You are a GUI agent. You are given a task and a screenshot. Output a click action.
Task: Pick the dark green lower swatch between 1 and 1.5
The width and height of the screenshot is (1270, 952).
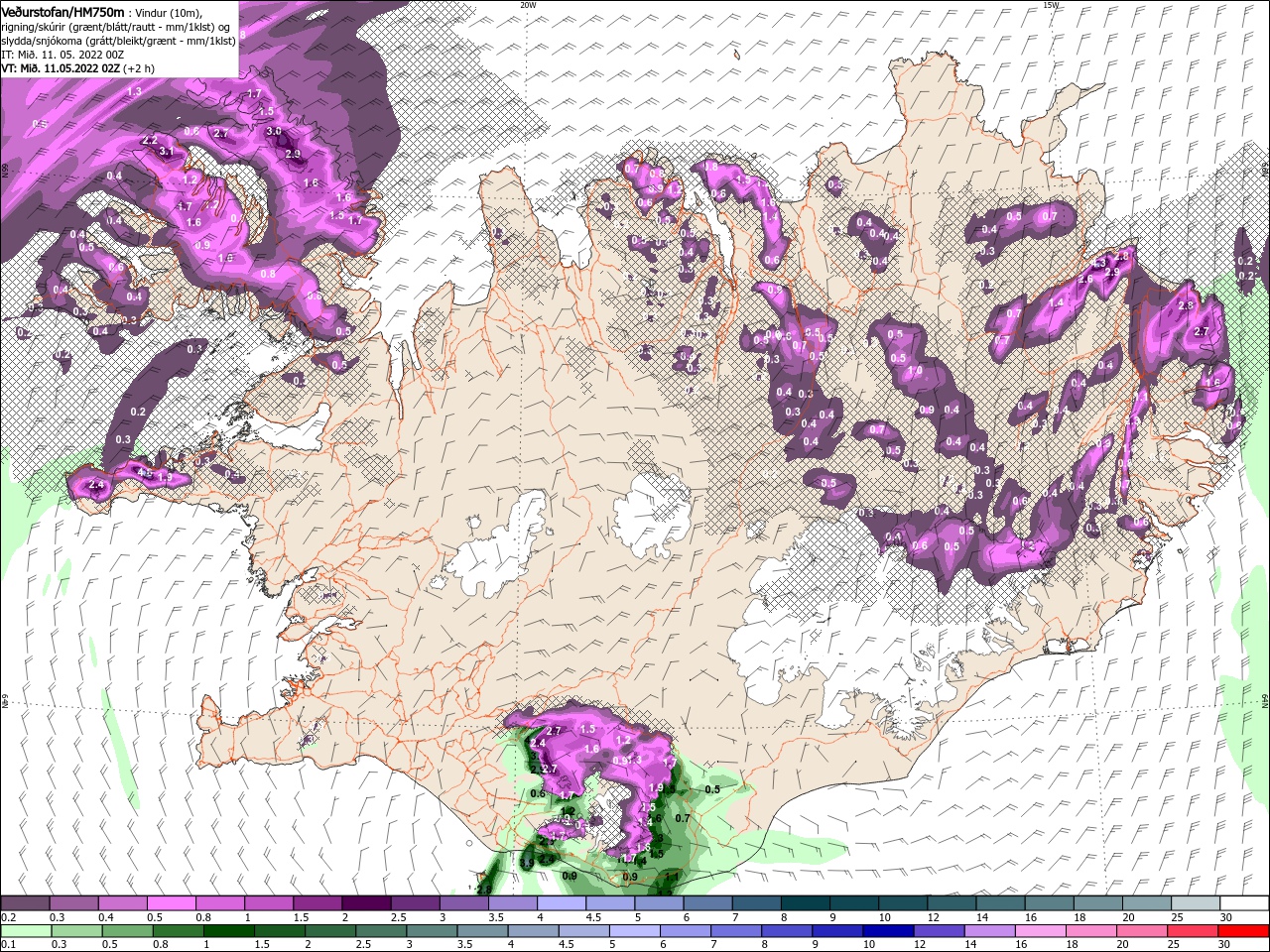229,931
